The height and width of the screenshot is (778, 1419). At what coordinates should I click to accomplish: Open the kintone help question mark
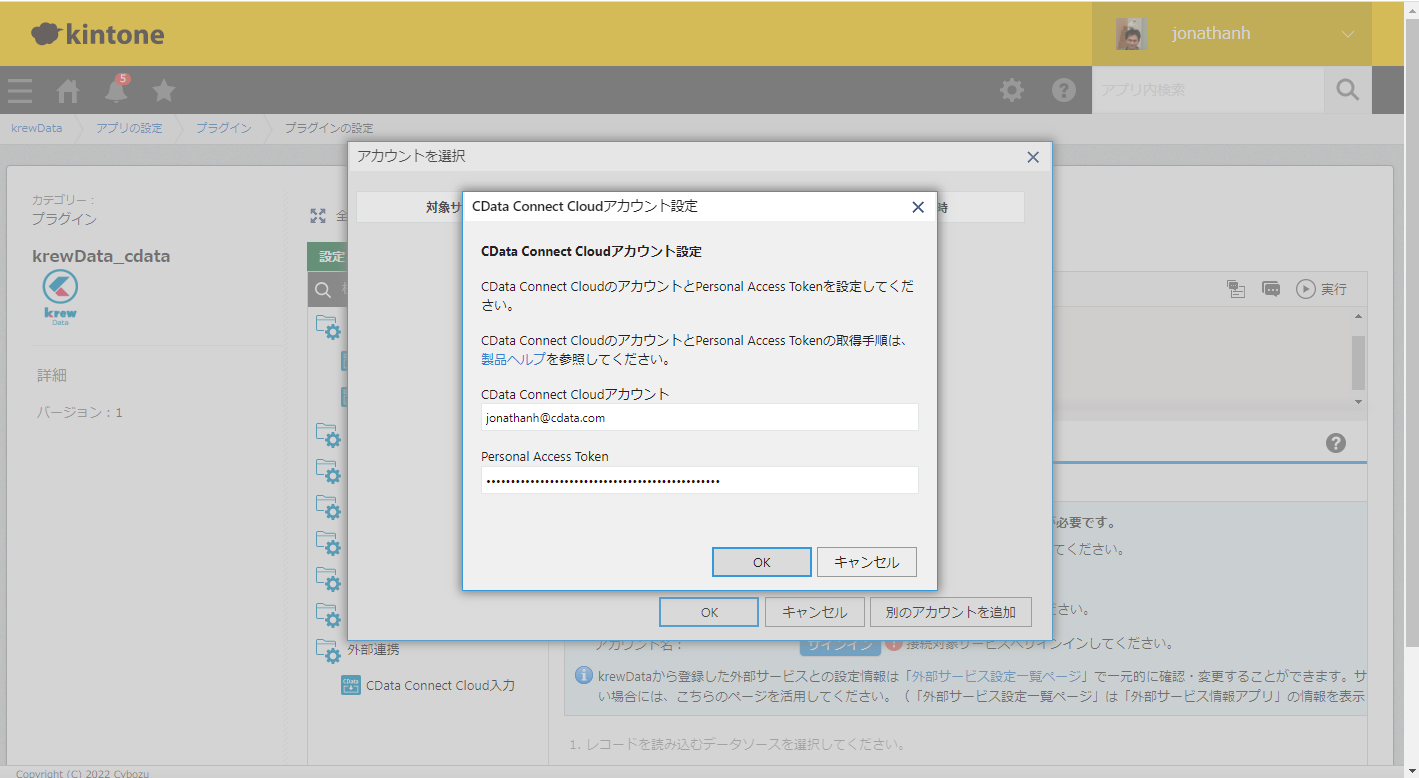[1063, 90]
